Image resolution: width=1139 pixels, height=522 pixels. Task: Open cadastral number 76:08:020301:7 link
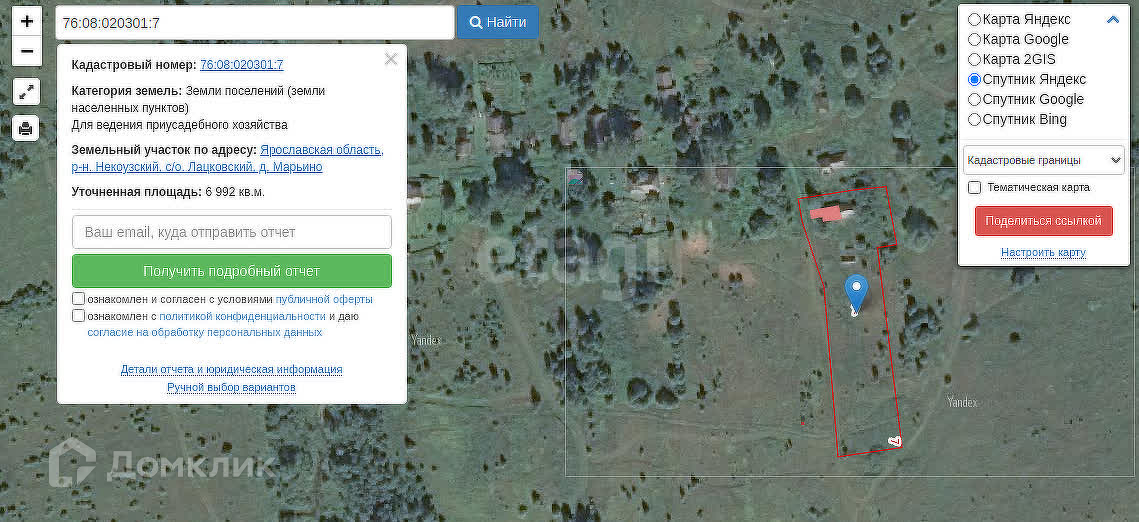tap(242, 65)
